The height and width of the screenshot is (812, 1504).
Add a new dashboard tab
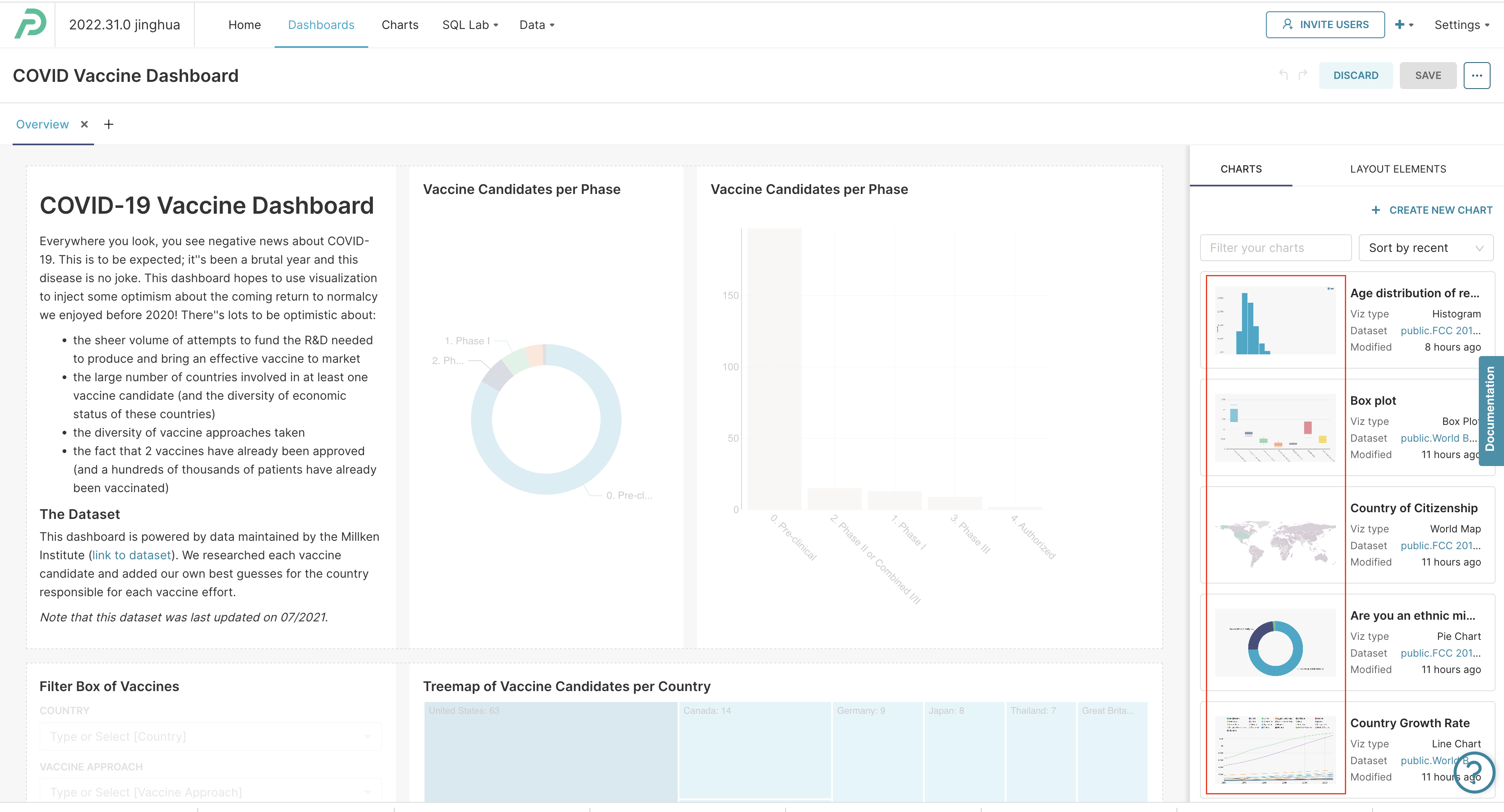click(x=109, y=124)
